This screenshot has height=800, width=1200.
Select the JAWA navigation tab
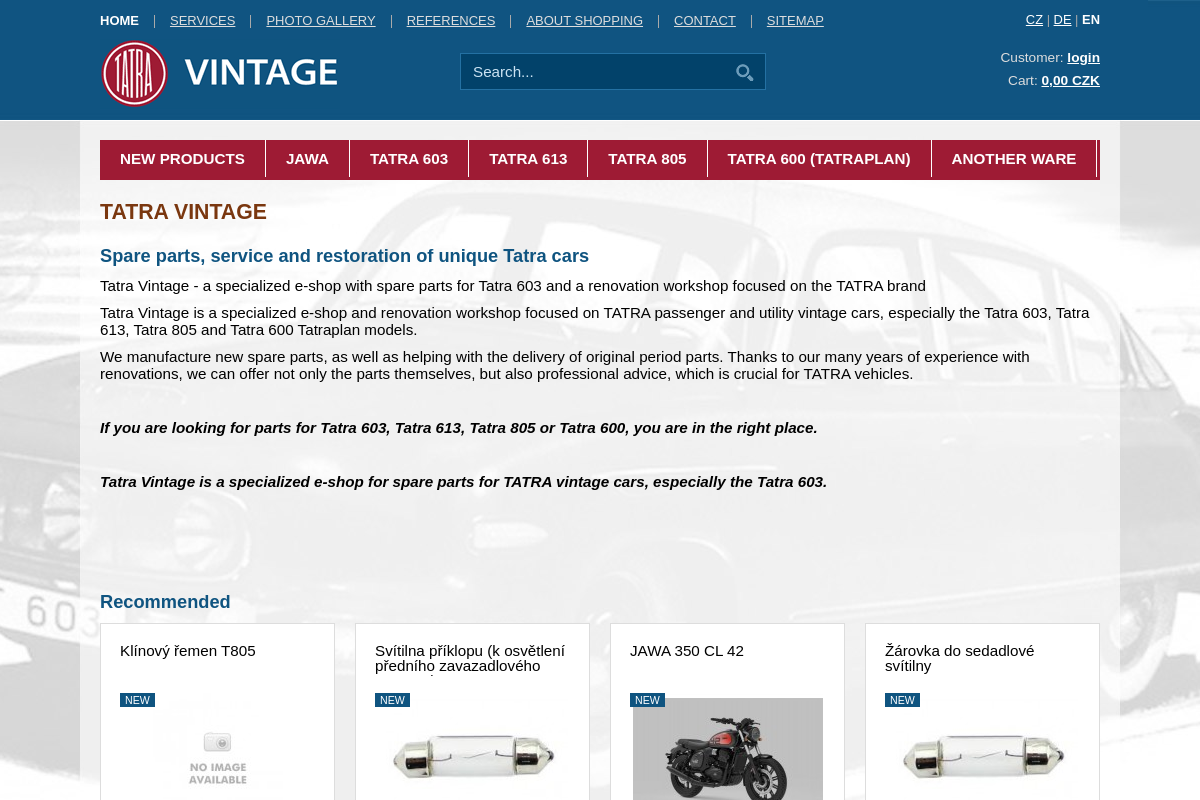click(307, 158)
